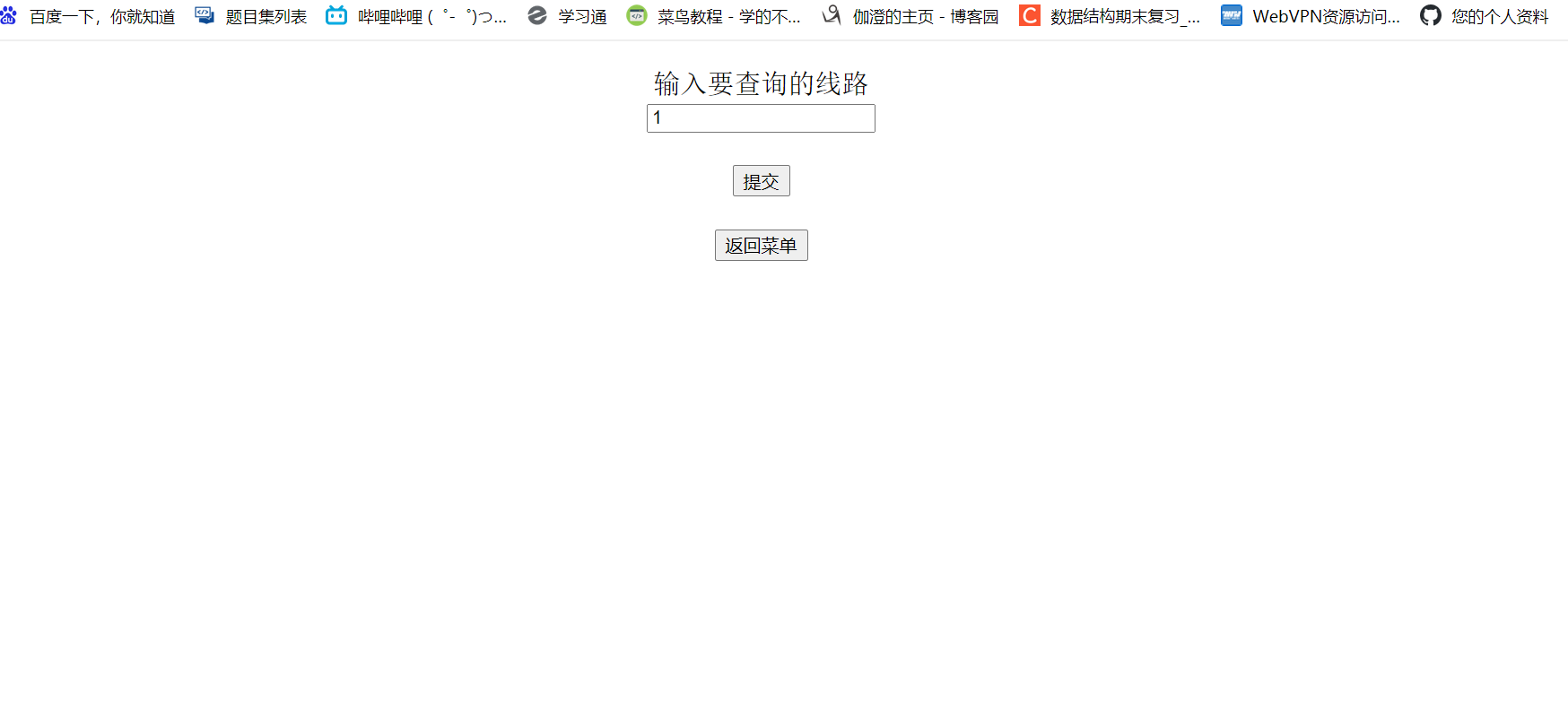Open the WebVPN bookmark icon
The image size is (1568, 728).
click(1232, 15)
